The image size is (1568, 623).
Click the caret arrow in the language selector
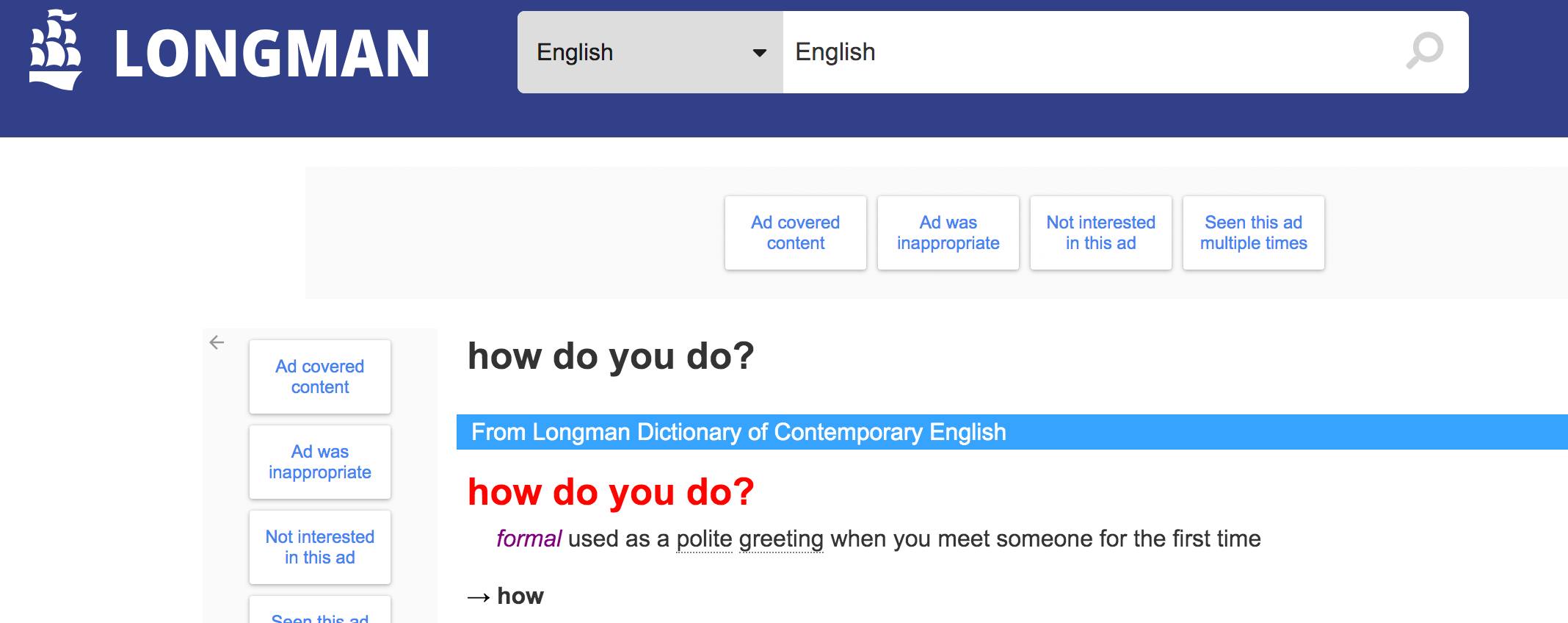[x=760, y=53]
